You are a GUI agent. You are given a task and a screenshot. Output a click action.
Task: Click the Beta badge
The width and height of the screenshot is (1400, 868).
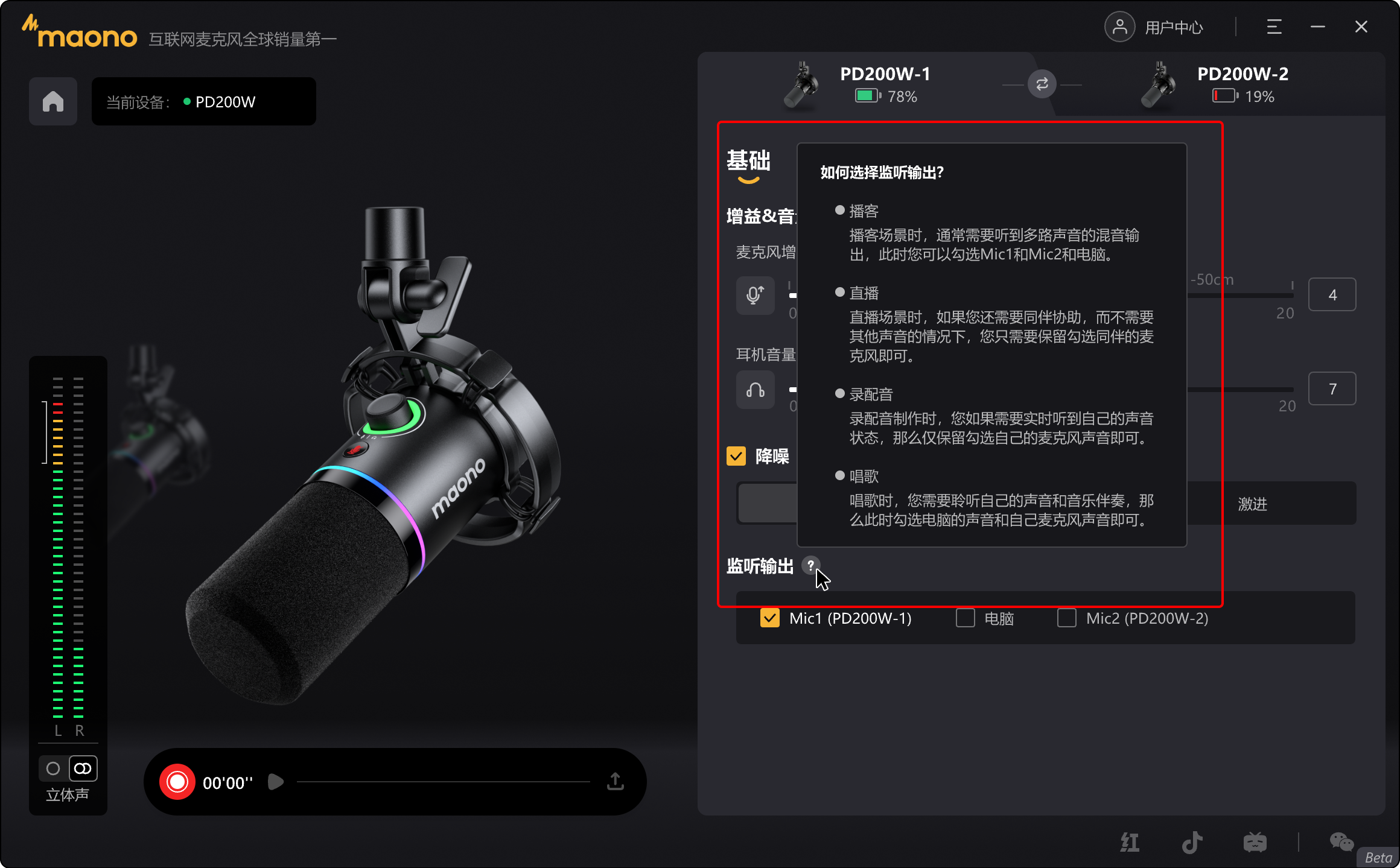(1378, 857)
